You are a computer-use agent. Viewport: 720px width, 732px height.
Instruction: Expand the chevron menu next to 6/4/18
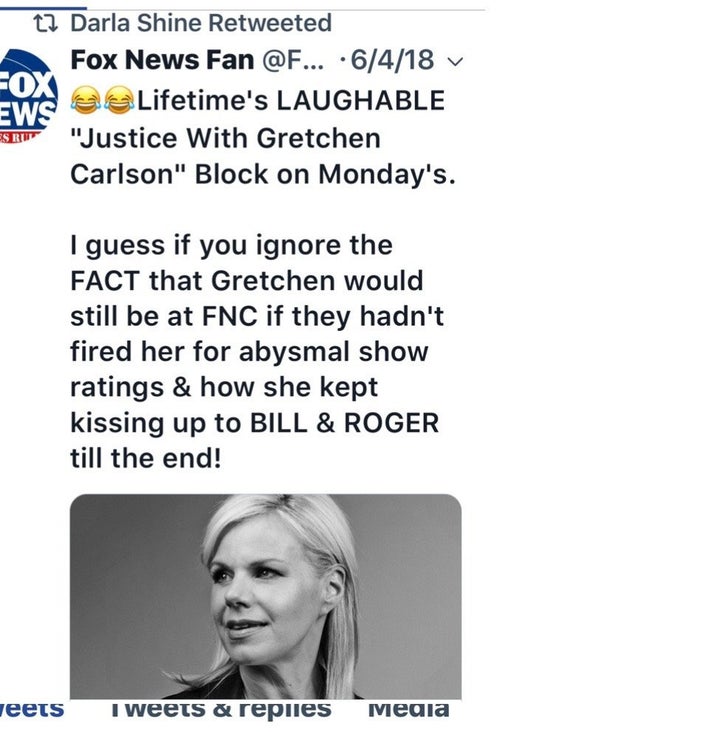click(x=455, y=62)
